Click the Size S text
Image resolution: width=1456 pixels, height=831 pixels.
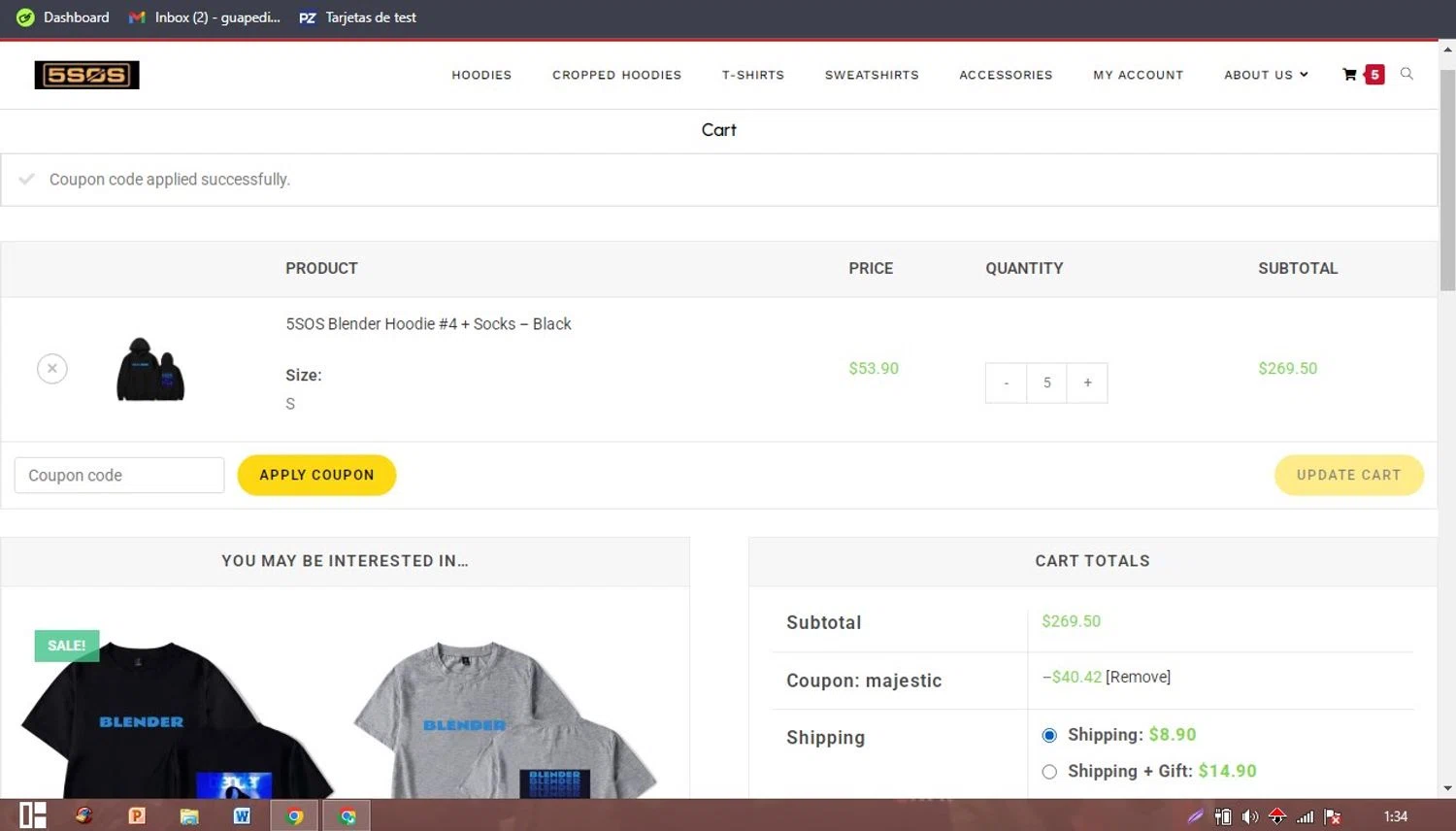coord(290,404)
